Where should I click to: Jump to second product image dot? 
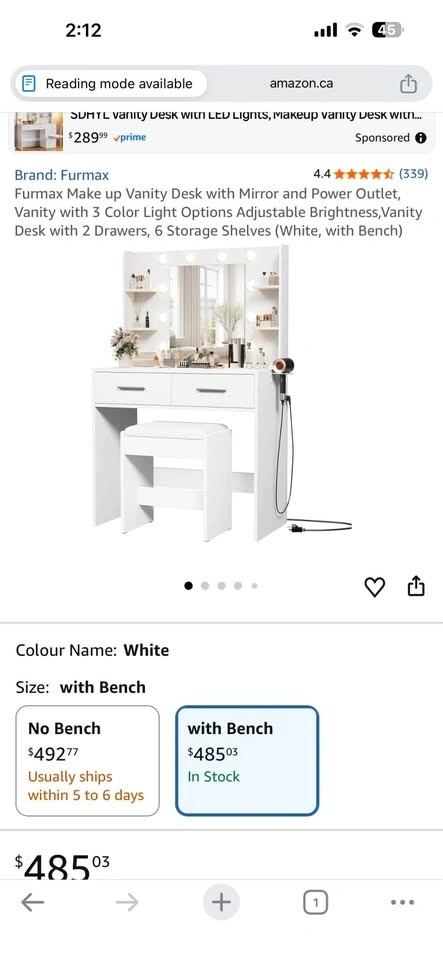pos(205,586)
